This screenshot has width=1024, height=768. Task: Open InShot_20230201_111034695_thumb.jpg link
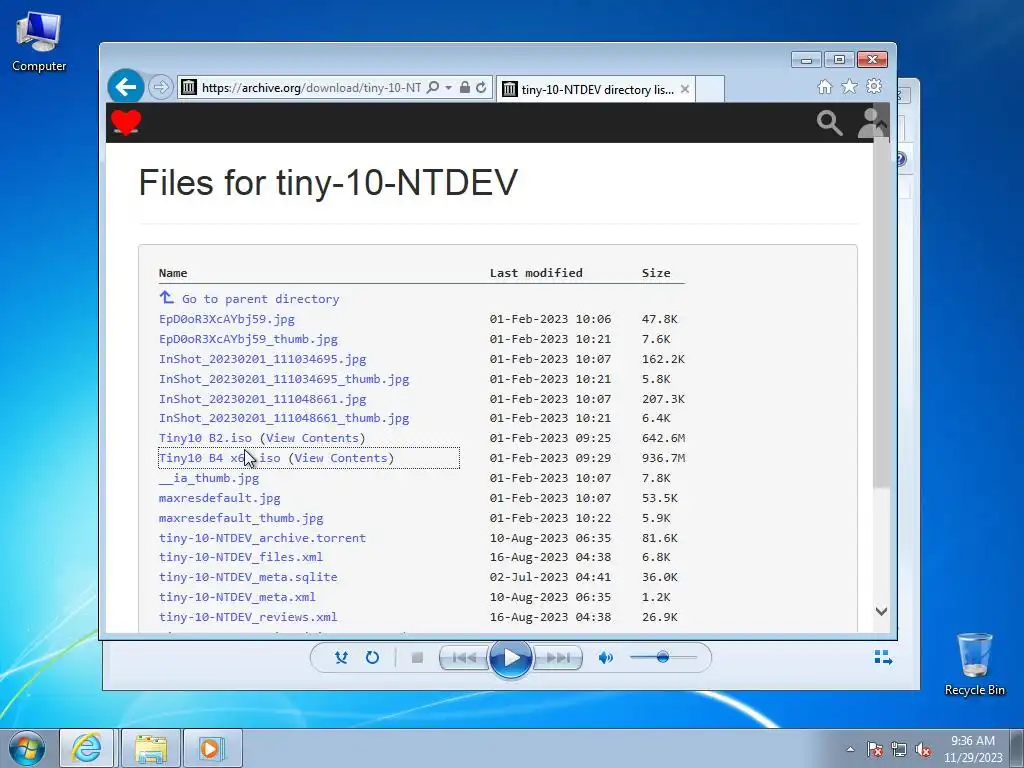284,379
